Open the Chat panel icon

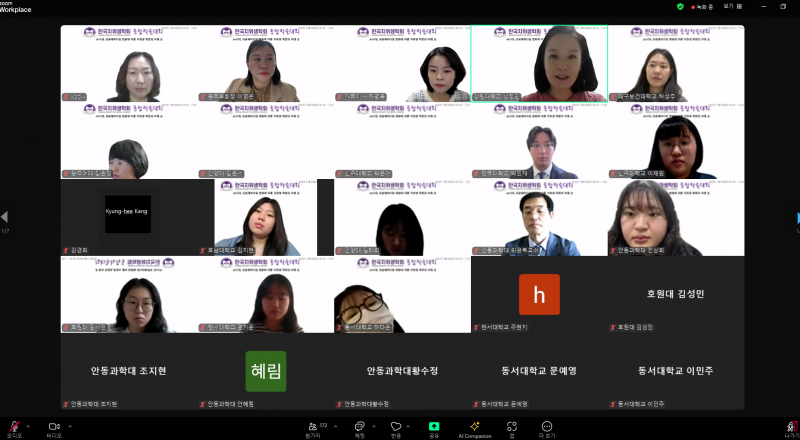point(359,425)
